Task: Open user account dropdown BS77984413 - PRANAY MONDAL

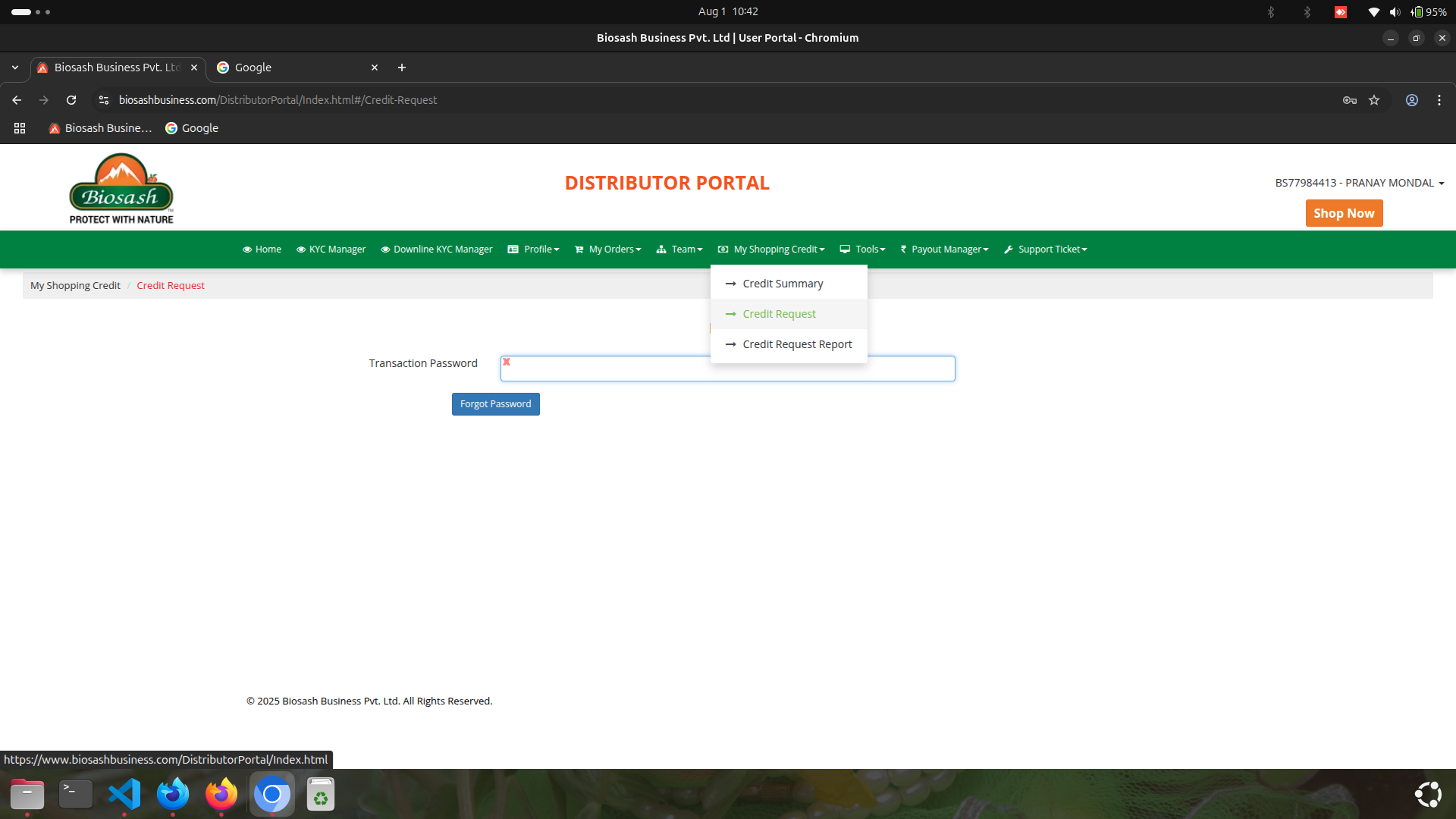Action: coord(1359,183)
